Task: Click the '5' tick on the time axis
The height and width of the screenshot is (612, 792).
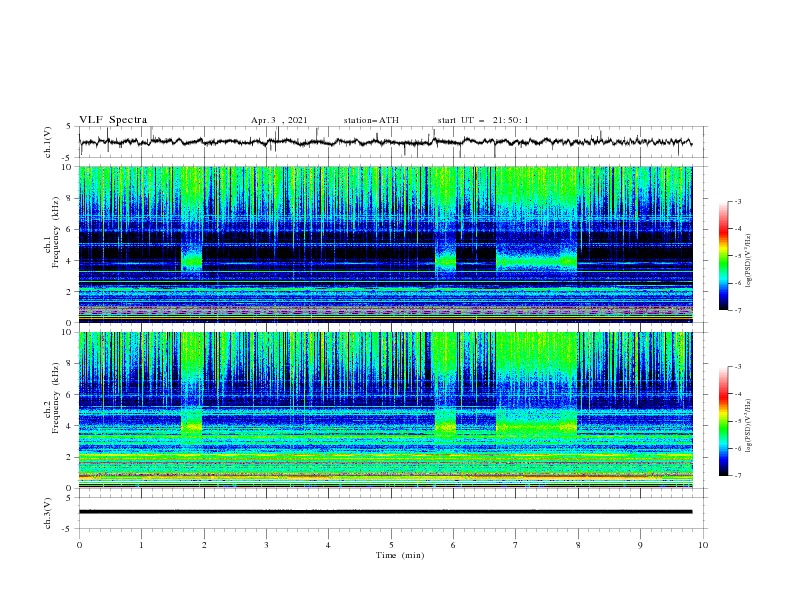Action: coord(391,545)
